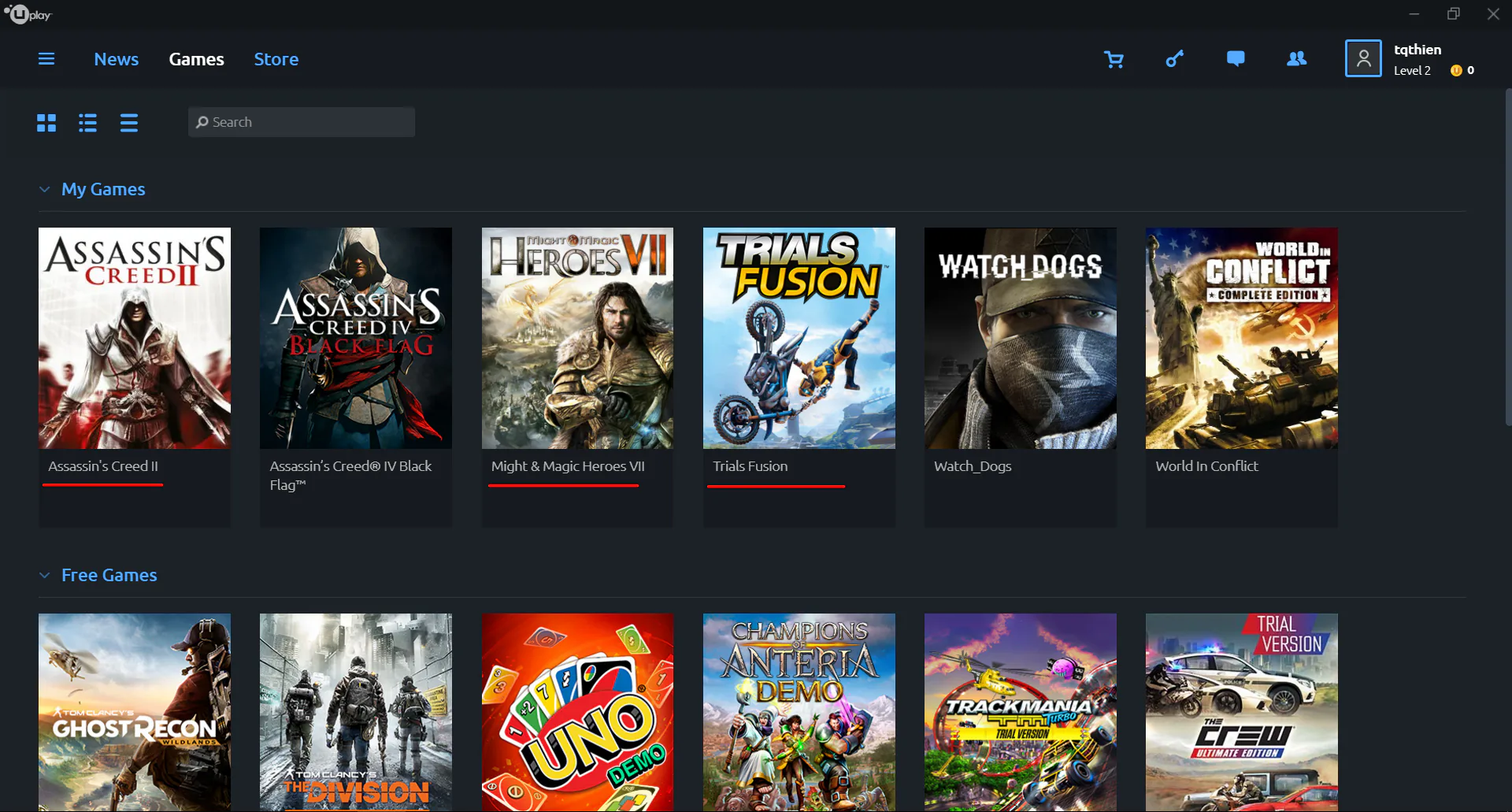
Task: Go to the Store tab
Action: [276, 59]
